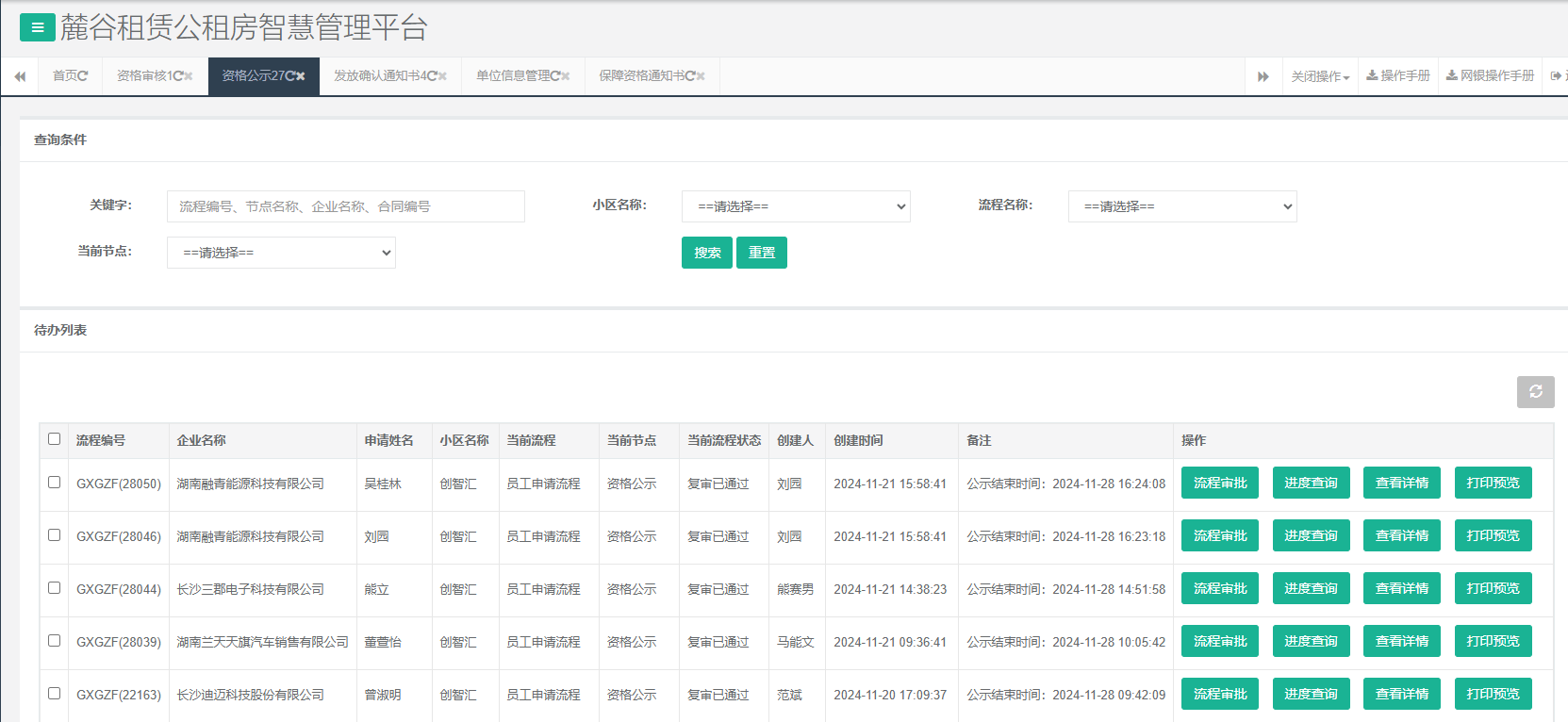1568x722 pixels.
Task: Click download icon for 操作手册
Action: (1372, 75)
